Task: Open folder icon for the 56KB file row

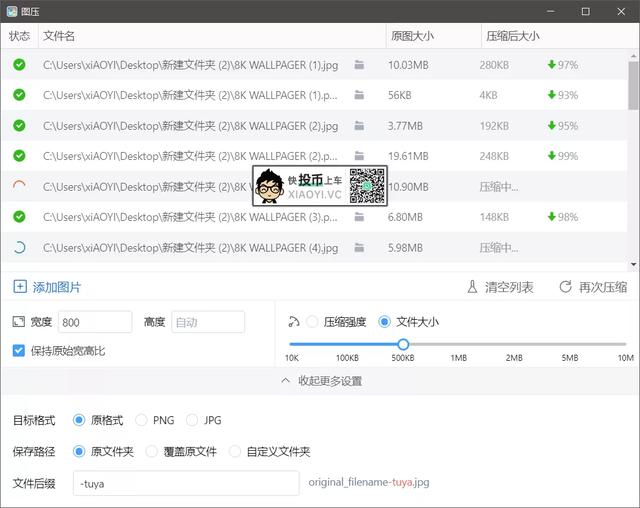Action: [x=359, y=96]
